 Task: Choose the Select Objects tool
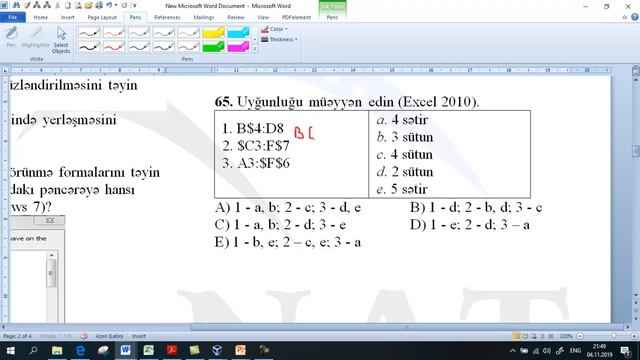61,40
